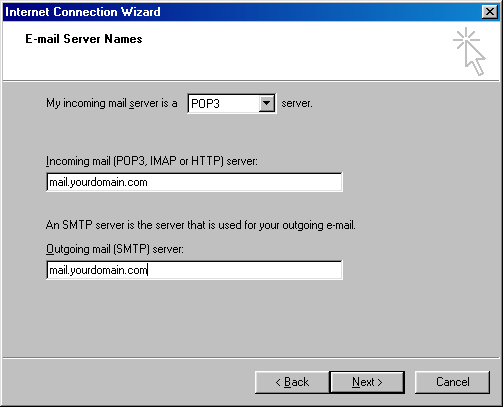Expand the POP3 server type dropdown arrow

[x=266, y=103]
